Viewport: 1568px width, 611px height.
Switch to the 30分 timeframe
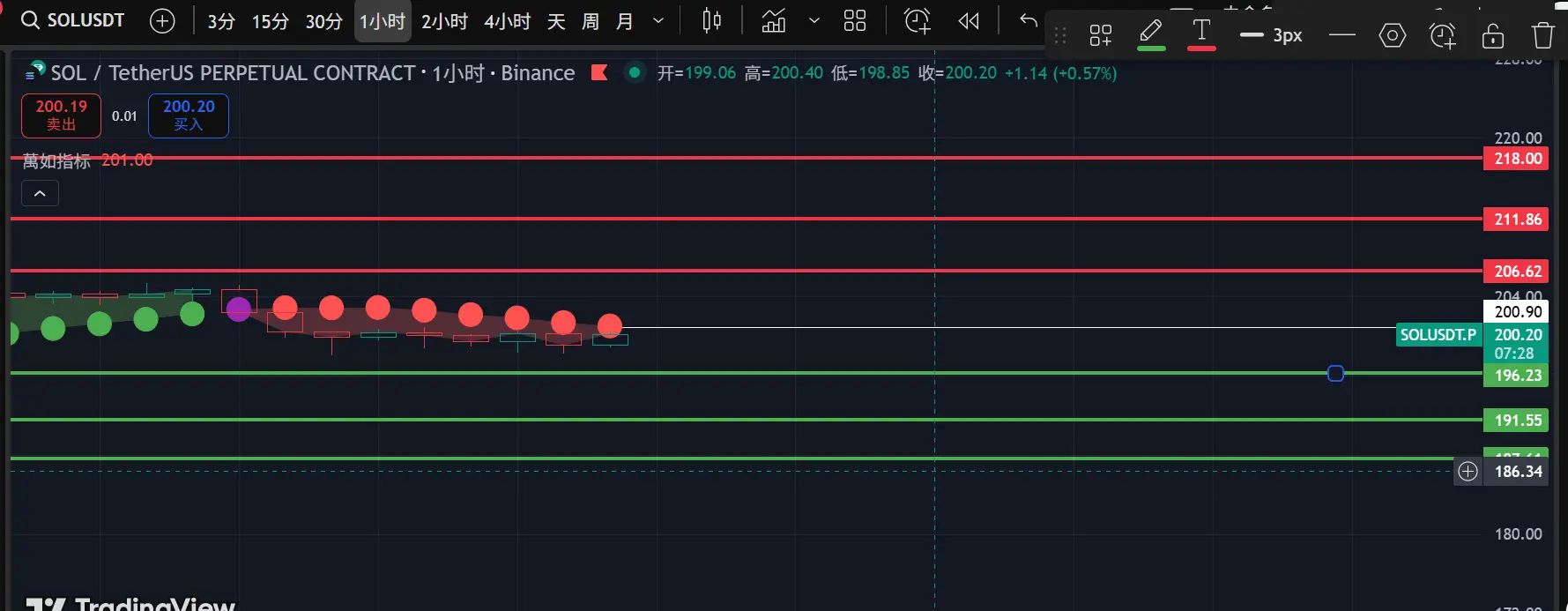click(x=323, y=20)
